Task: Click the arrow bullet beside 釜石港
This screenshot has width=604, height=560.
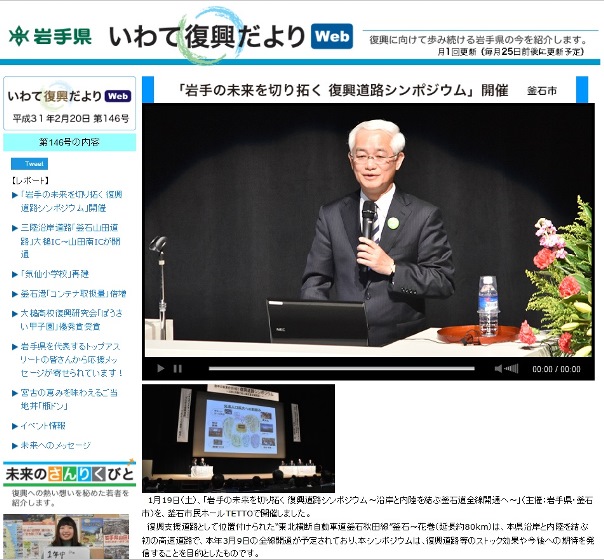Action: click(15, 294)
